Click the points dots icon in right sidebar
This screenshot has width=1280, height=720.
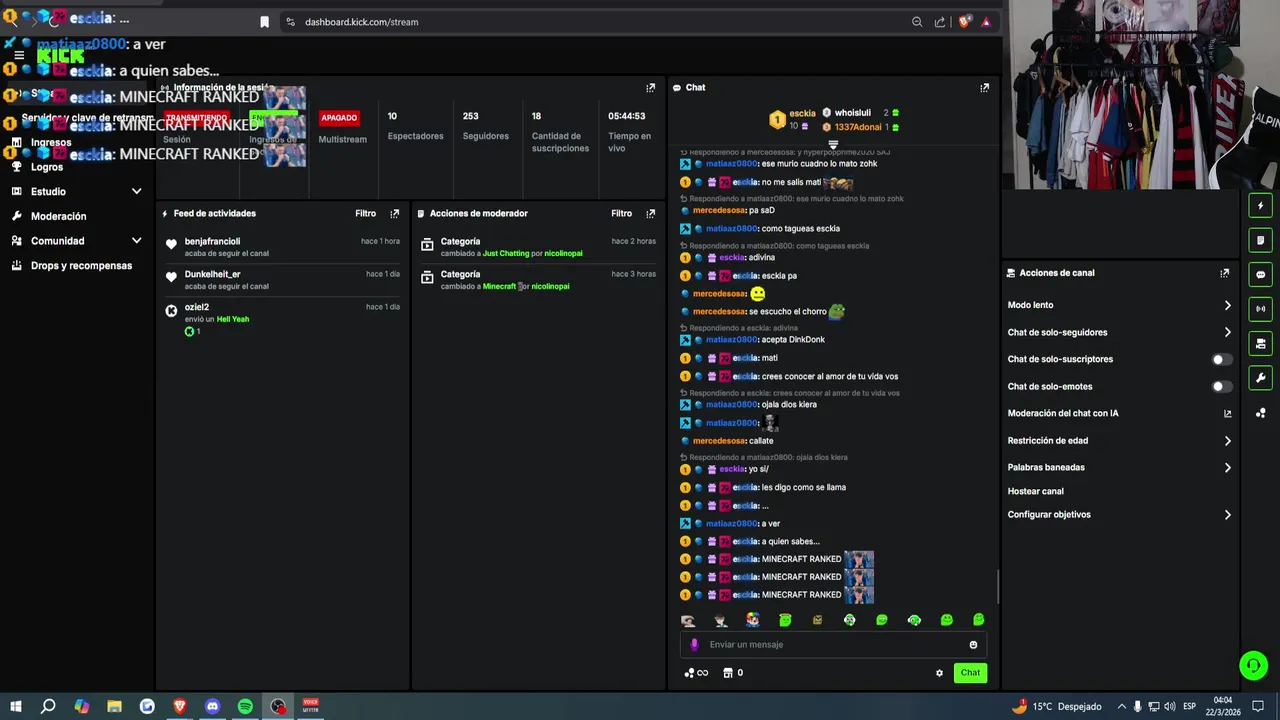[x=1260, y=413]
